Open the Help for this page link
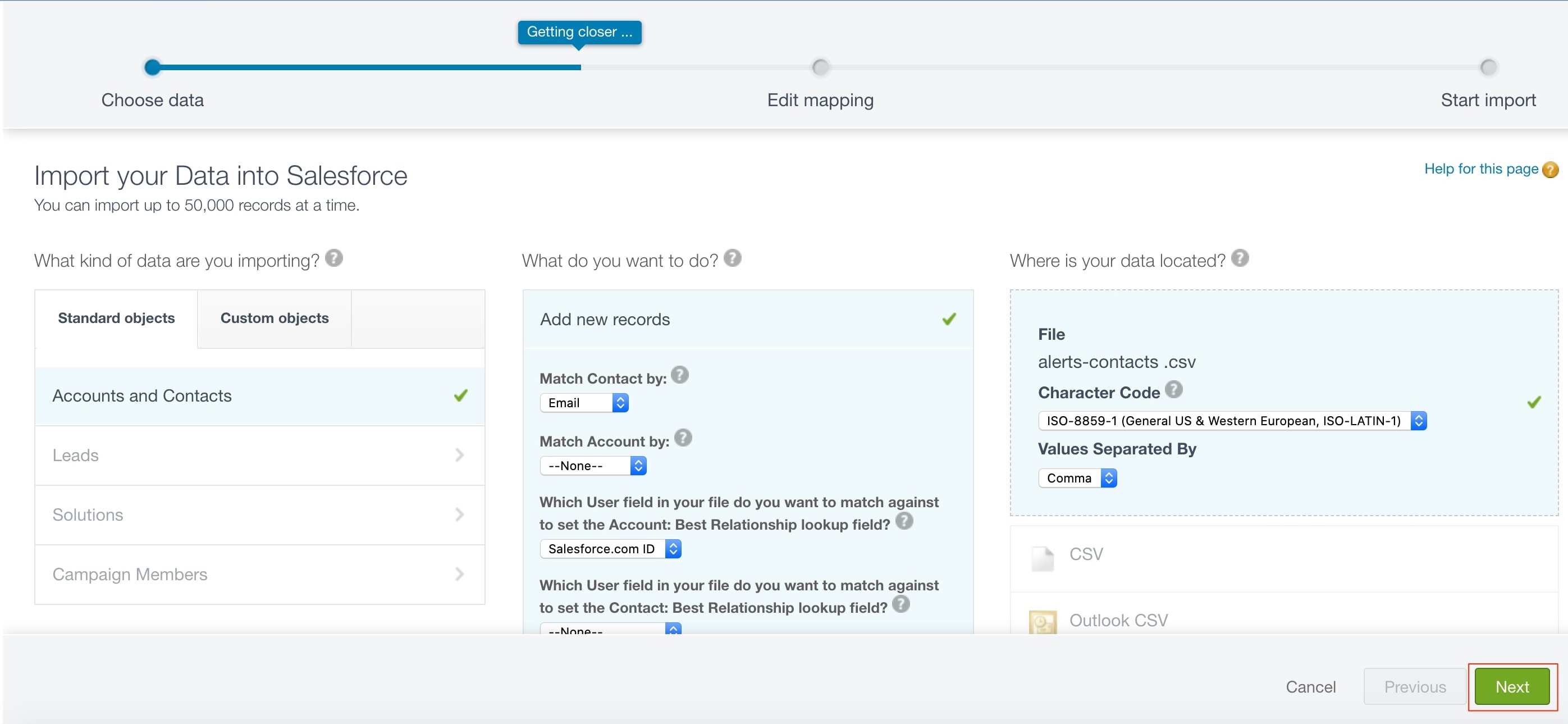1568x724 pixels. click(1481, 169)
